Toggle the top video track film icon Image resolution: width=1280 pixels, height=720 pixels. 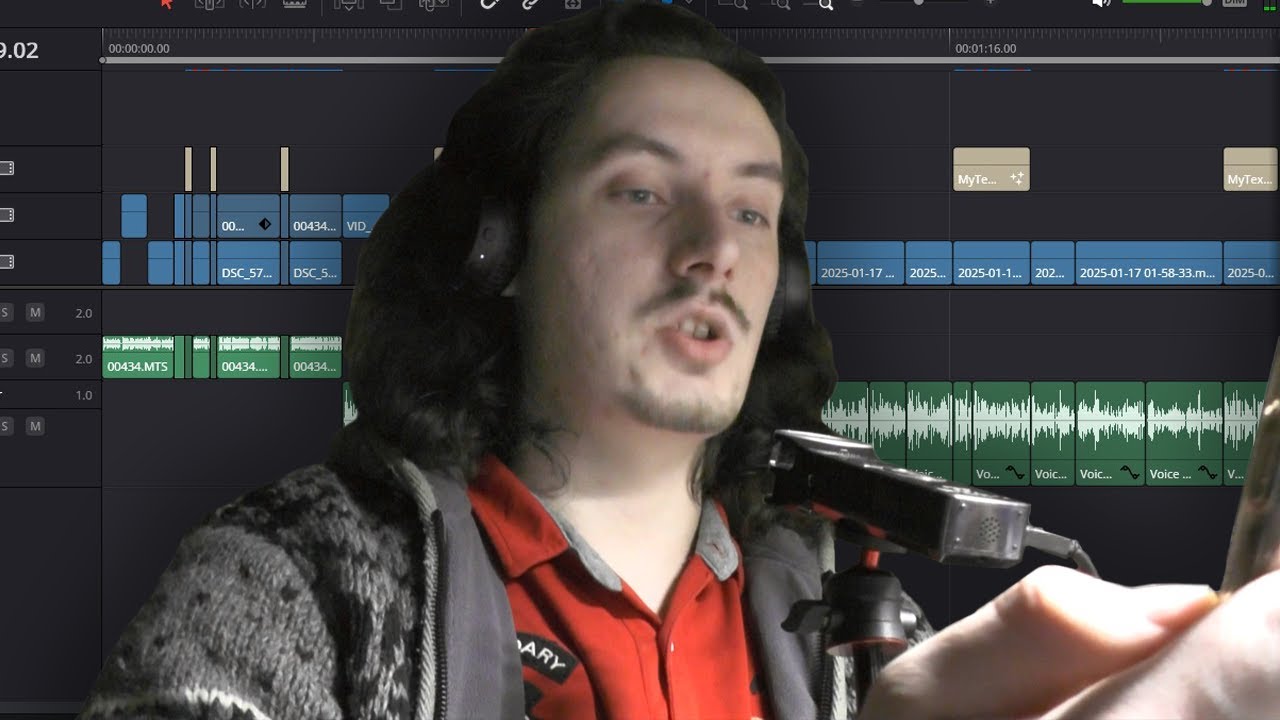point(7,168)
